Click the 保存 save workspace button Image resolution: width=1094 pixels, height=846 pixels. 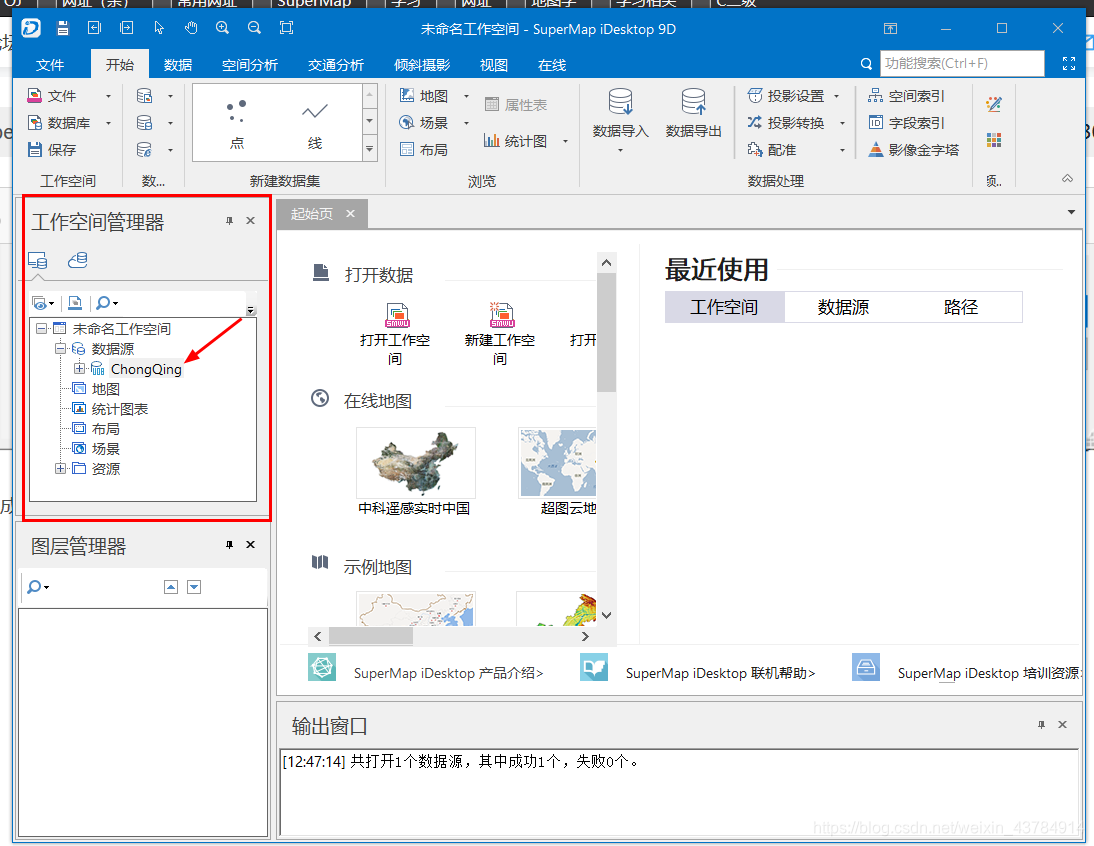(52, 149)
